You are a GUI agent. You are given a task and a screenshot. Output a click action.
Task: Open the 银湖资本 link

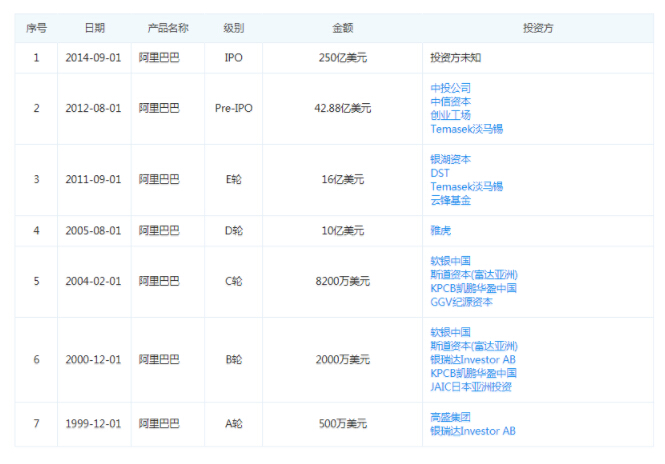(450, 159)
